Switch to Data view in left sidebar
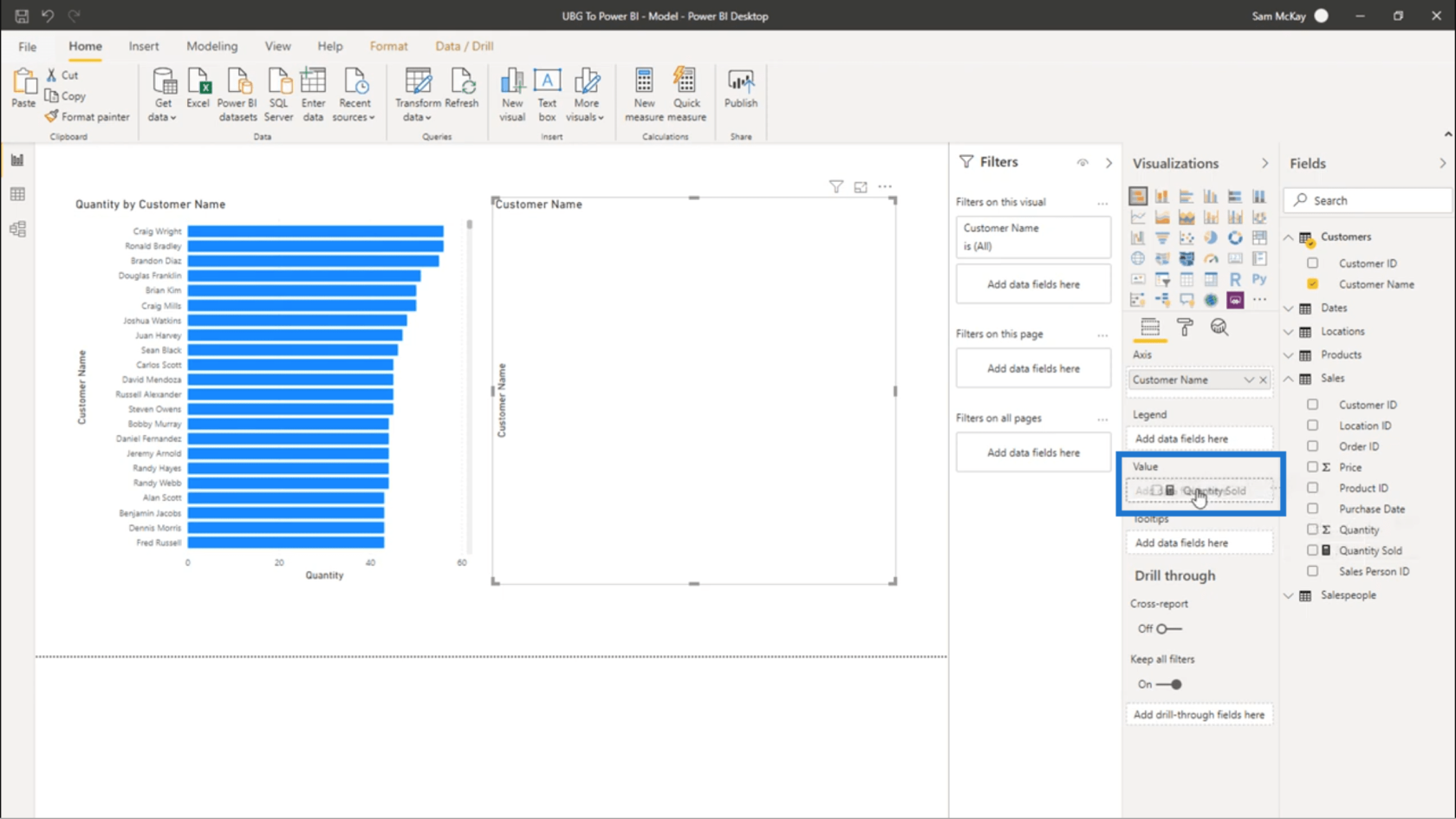 [17, 194]
